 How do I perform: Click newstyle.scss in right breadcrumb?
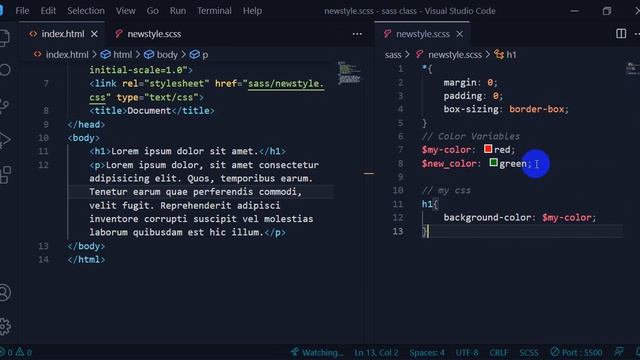click(x=455, y=54)
